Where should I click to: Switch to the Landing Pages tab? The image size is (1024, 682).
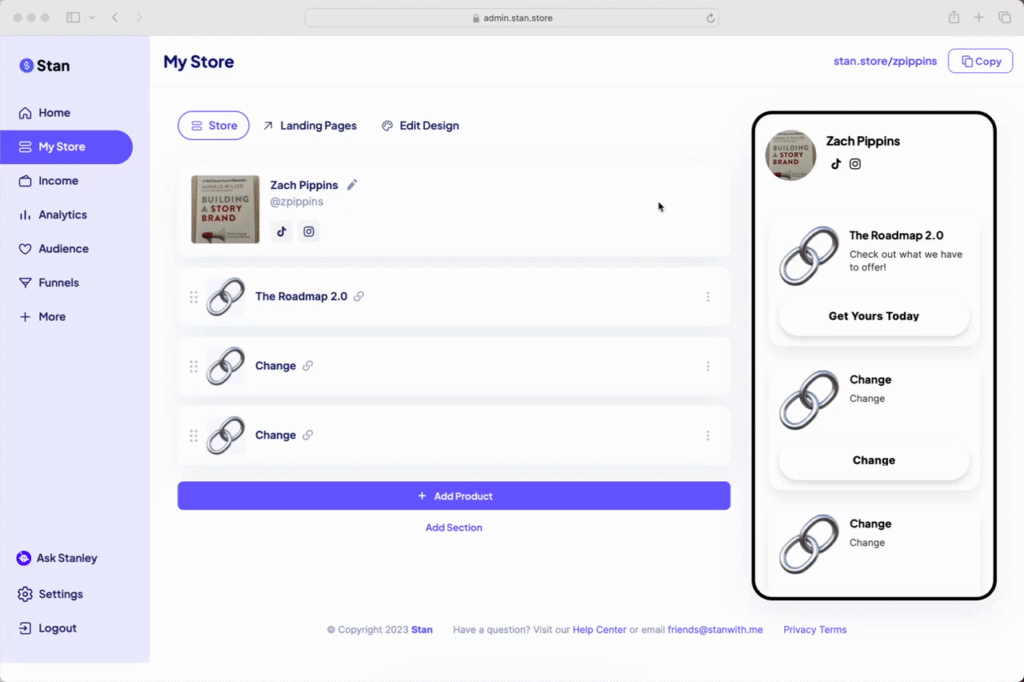(x=313, y=125)
